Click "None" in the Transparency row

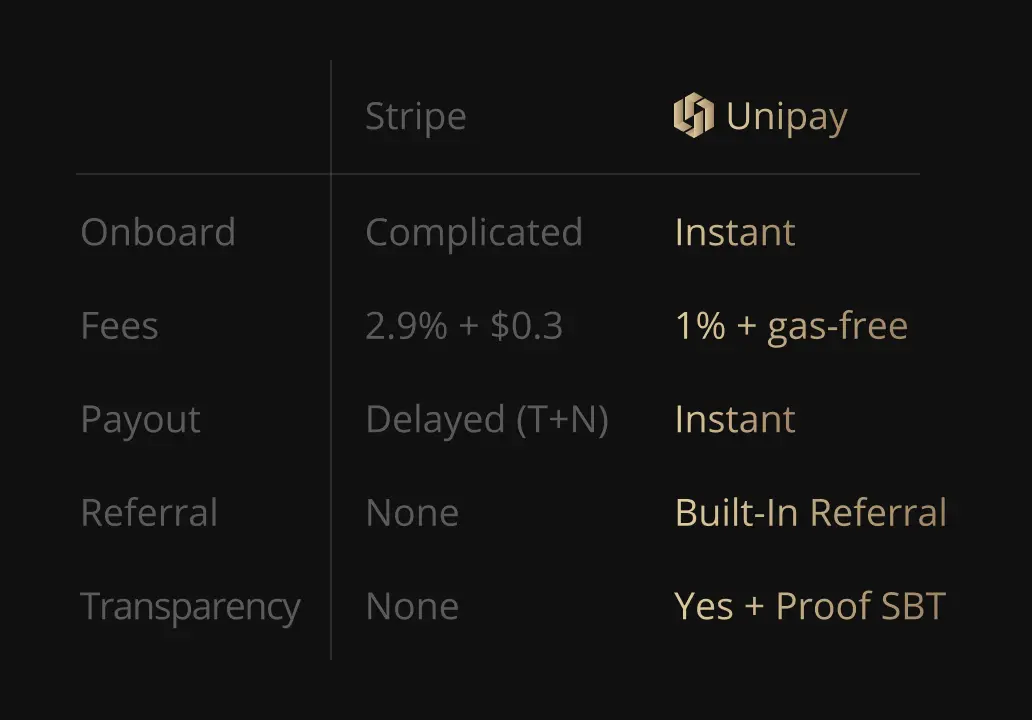coord(412,607)
